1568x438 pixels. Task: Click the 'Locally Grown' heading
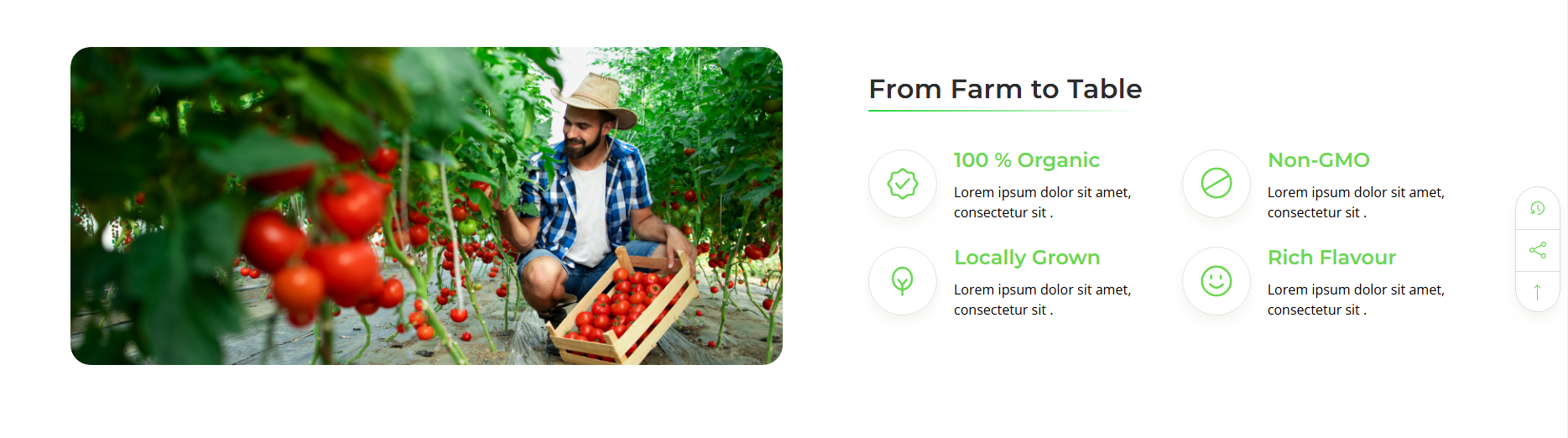click(1027, 258)
